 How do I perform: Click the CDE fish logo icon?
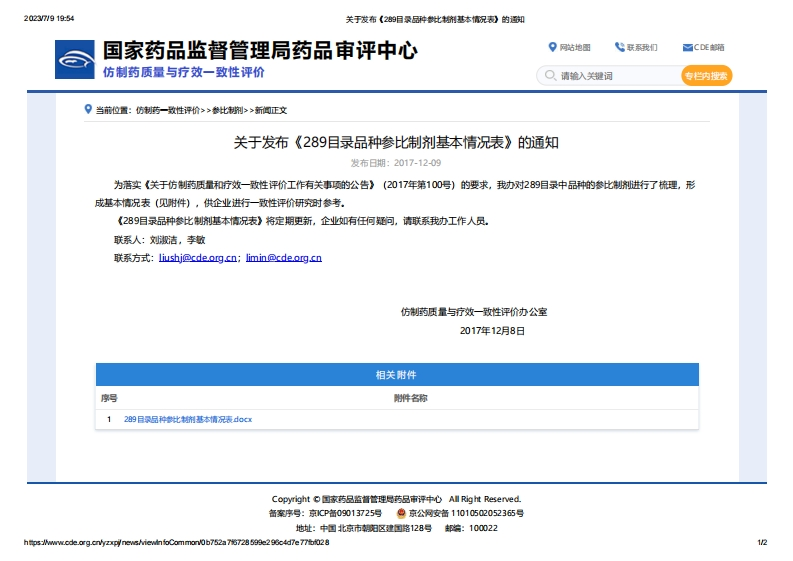[75, 60]
